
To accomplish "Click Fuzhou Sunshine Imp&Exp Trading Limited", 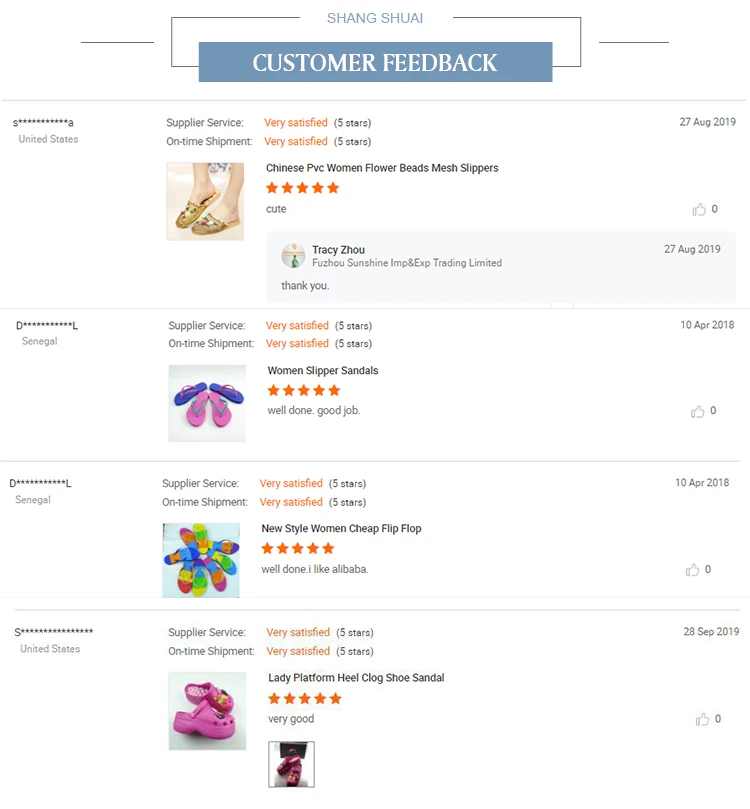I will [x=407, y=263].
